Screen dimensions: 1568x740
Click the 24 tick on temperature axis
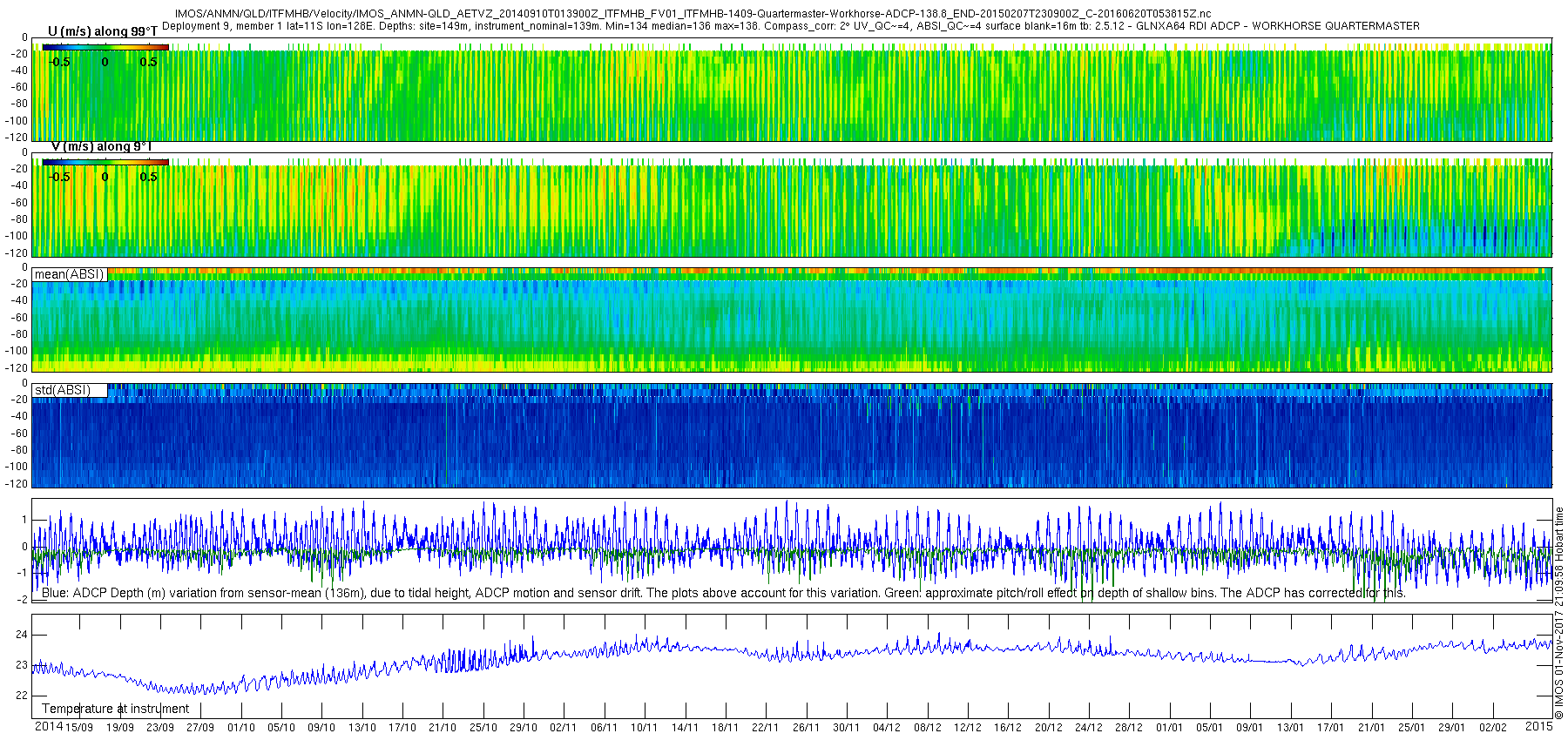22,635
